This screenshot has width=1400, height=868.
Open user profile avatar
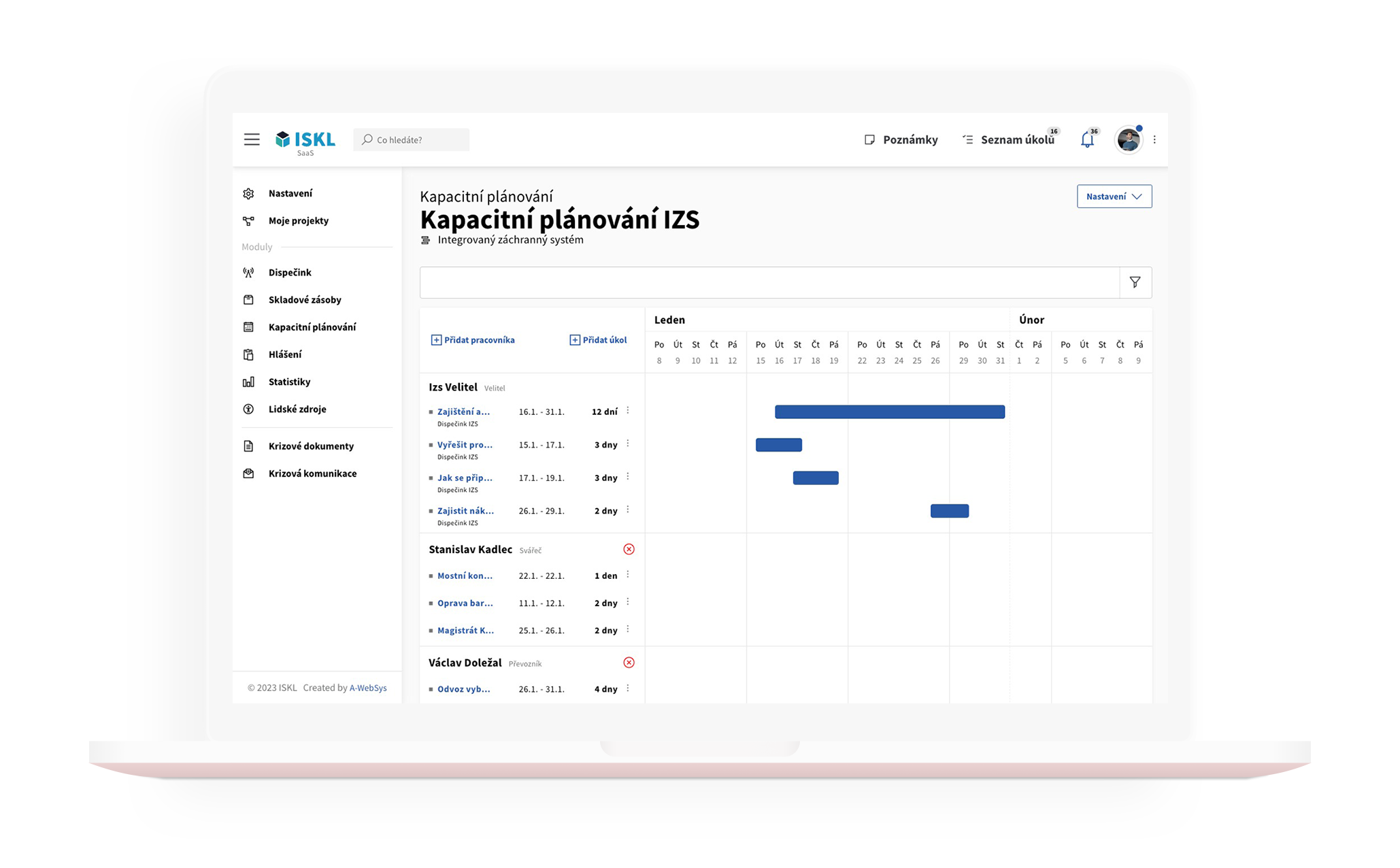[x=1129, y=139]
